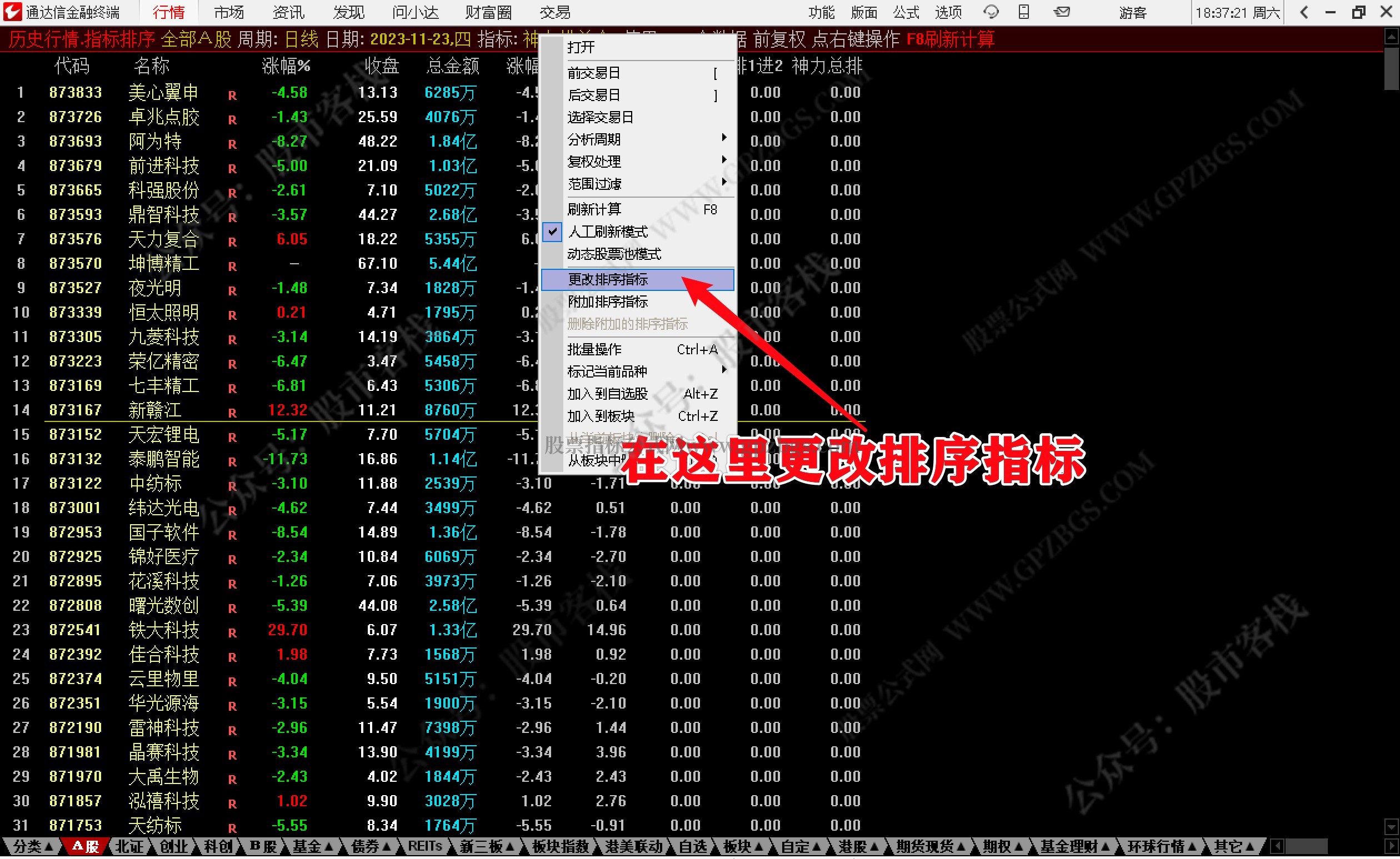This screenshot has width=1400, height=859.
Task: Click the bottom tab bar scroll-left arrow
Action: [x=1277, y=847]
